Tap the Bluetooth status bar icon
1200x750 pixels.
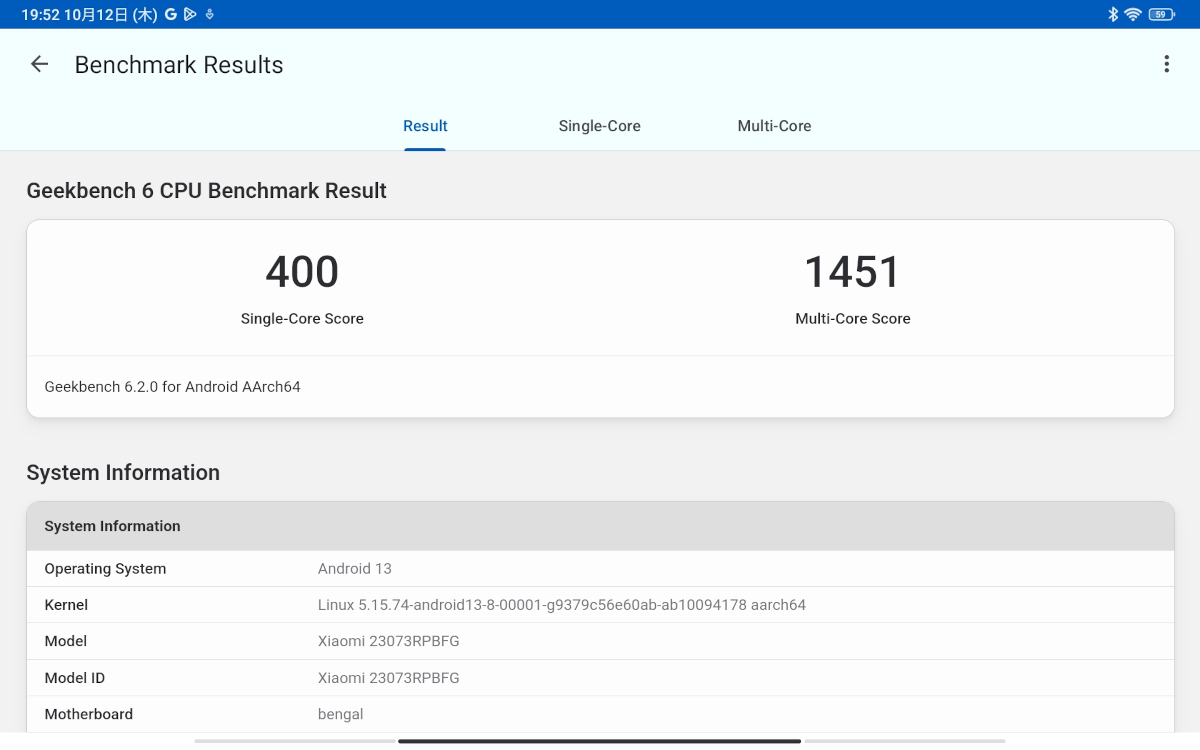point(1112,14)
